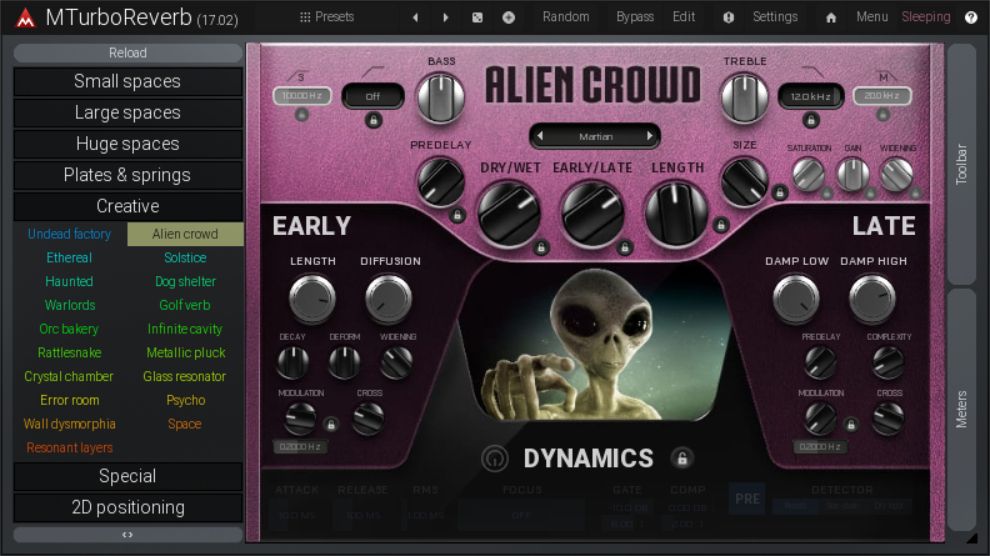Click the Dry/Wet knob
Screen dimensions: 990x556
point(508,213)
